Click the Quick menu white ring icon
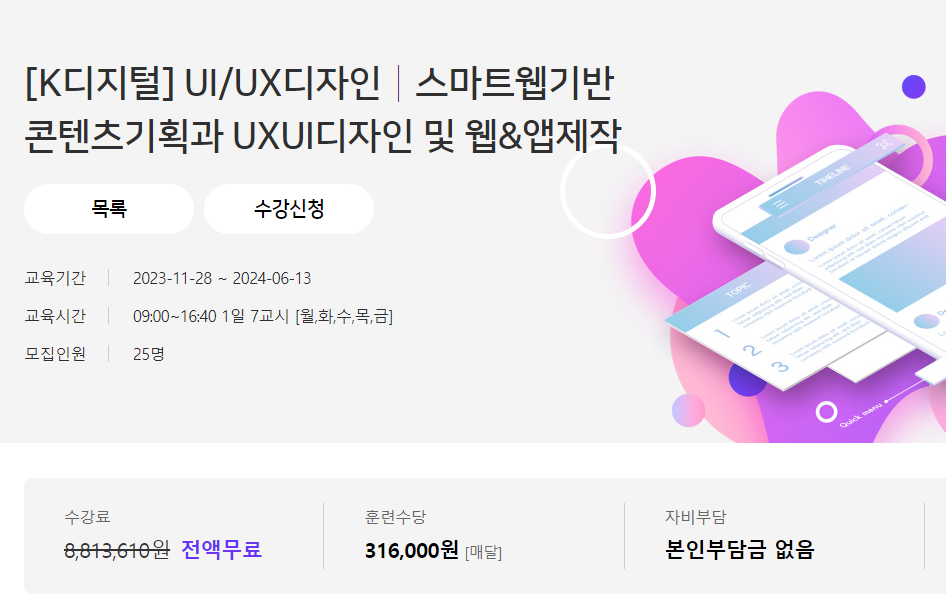 (x=827, y=412)
